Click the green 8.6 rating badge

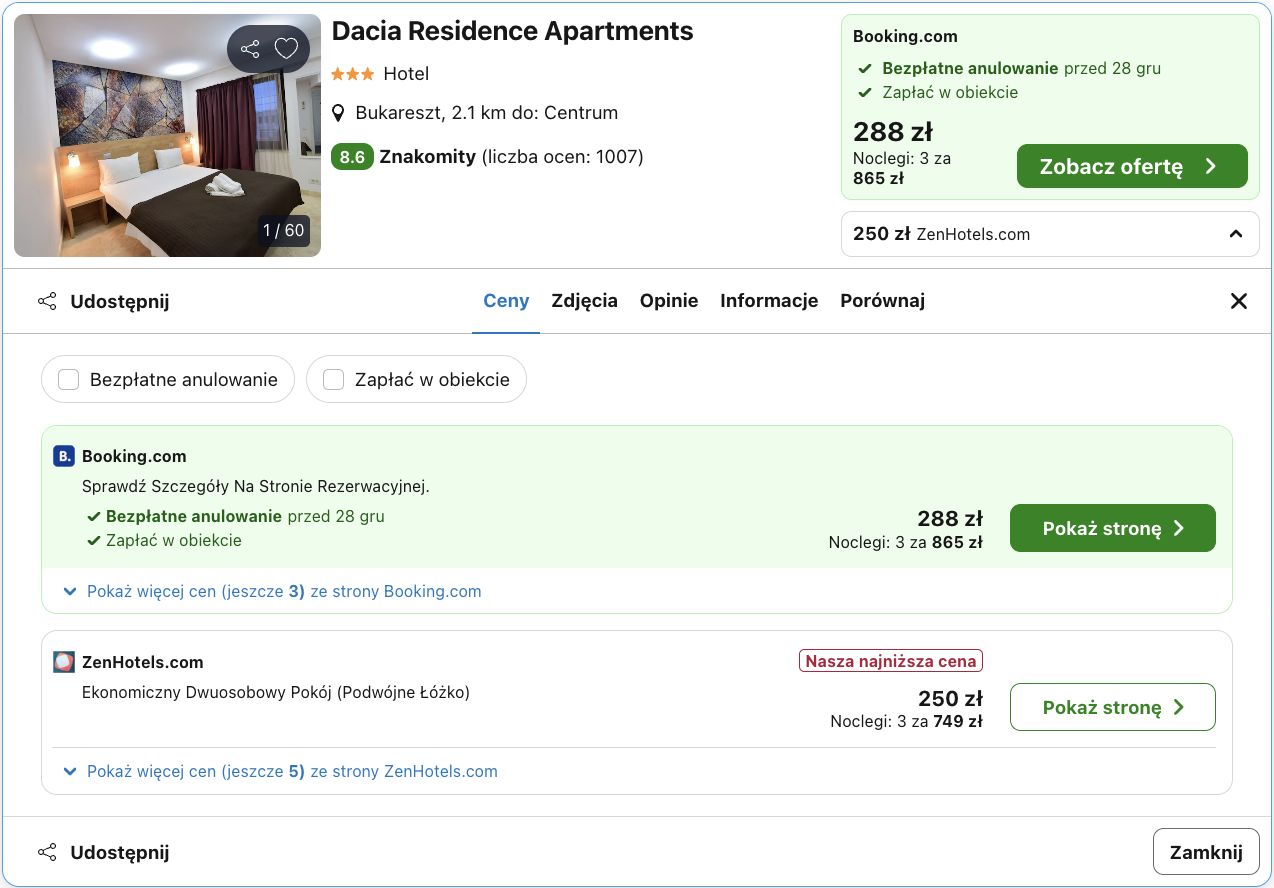pyautogui.click(x=352, y=156)
